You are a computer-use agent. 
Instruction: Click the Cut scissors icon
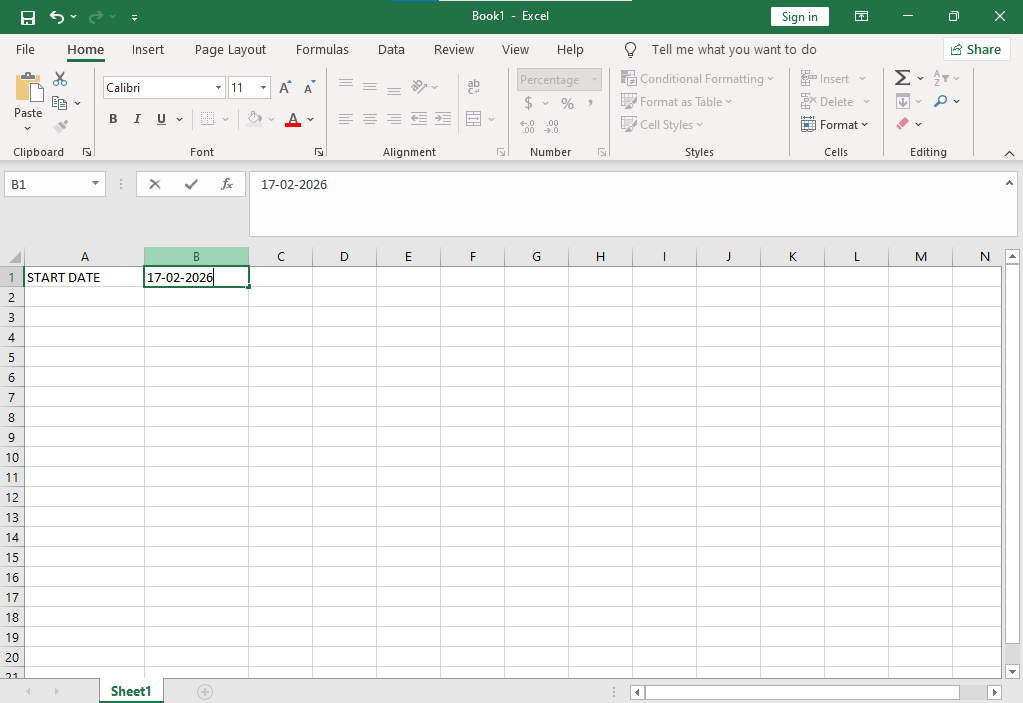[x=60, y=79]
